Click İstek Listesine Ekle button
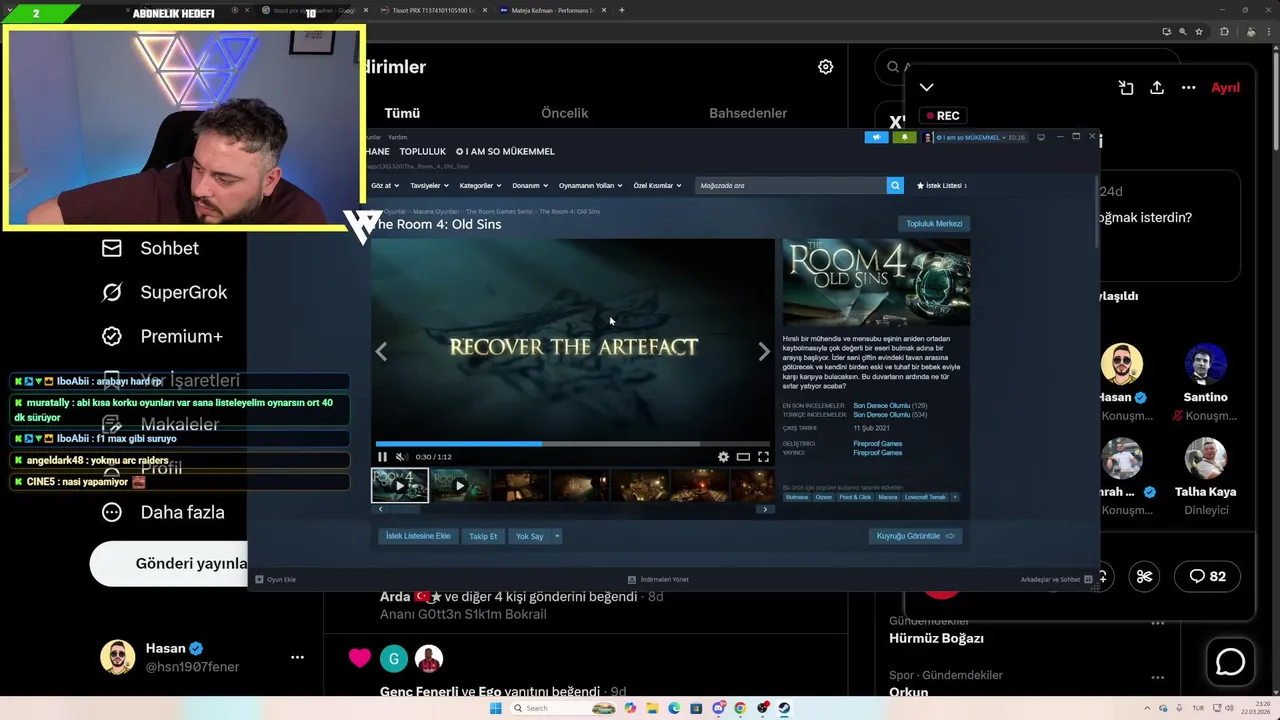Viewport: 1280px width, 720px height. click(x=418, y=536)
